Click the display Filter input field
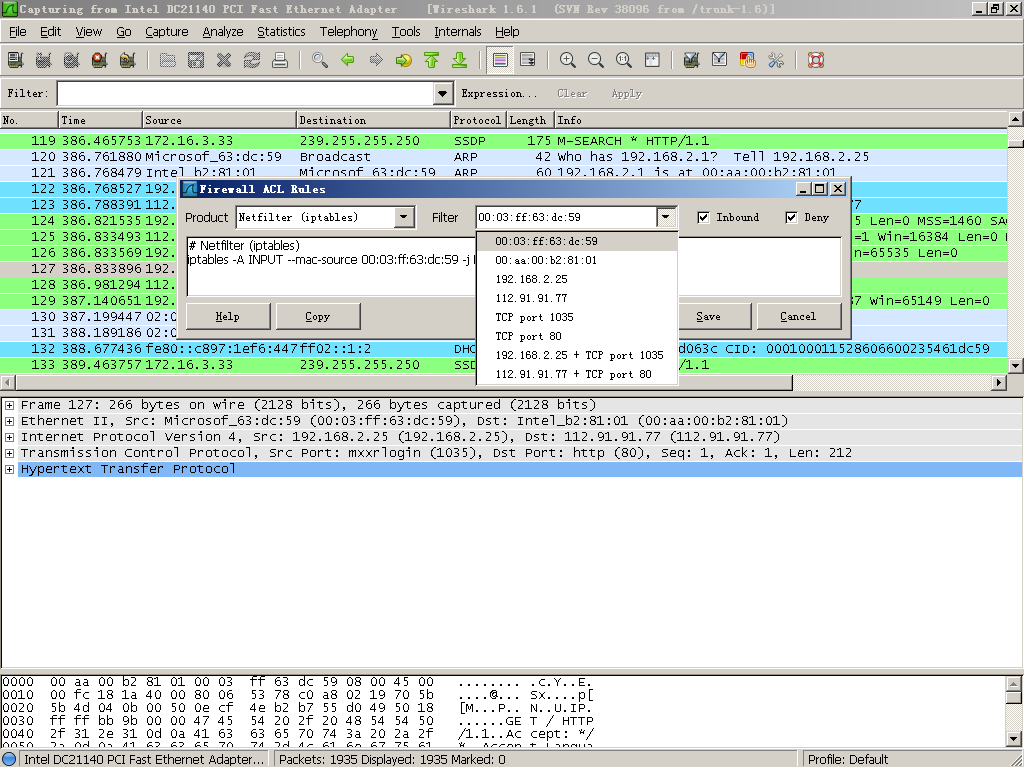The width and height of the screenshot is (1024, 768). click(x=246, y=93)
